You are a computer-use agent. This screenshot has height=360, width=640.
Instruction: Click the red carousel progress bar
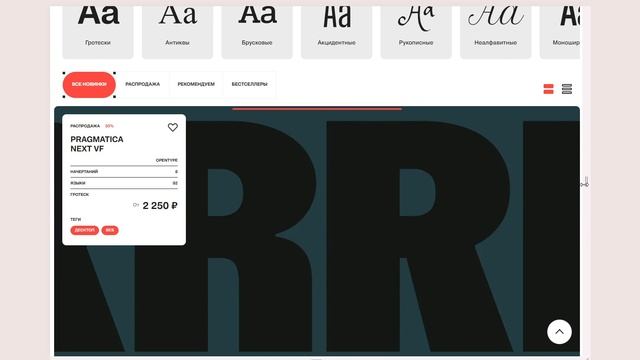coord(317,109)
